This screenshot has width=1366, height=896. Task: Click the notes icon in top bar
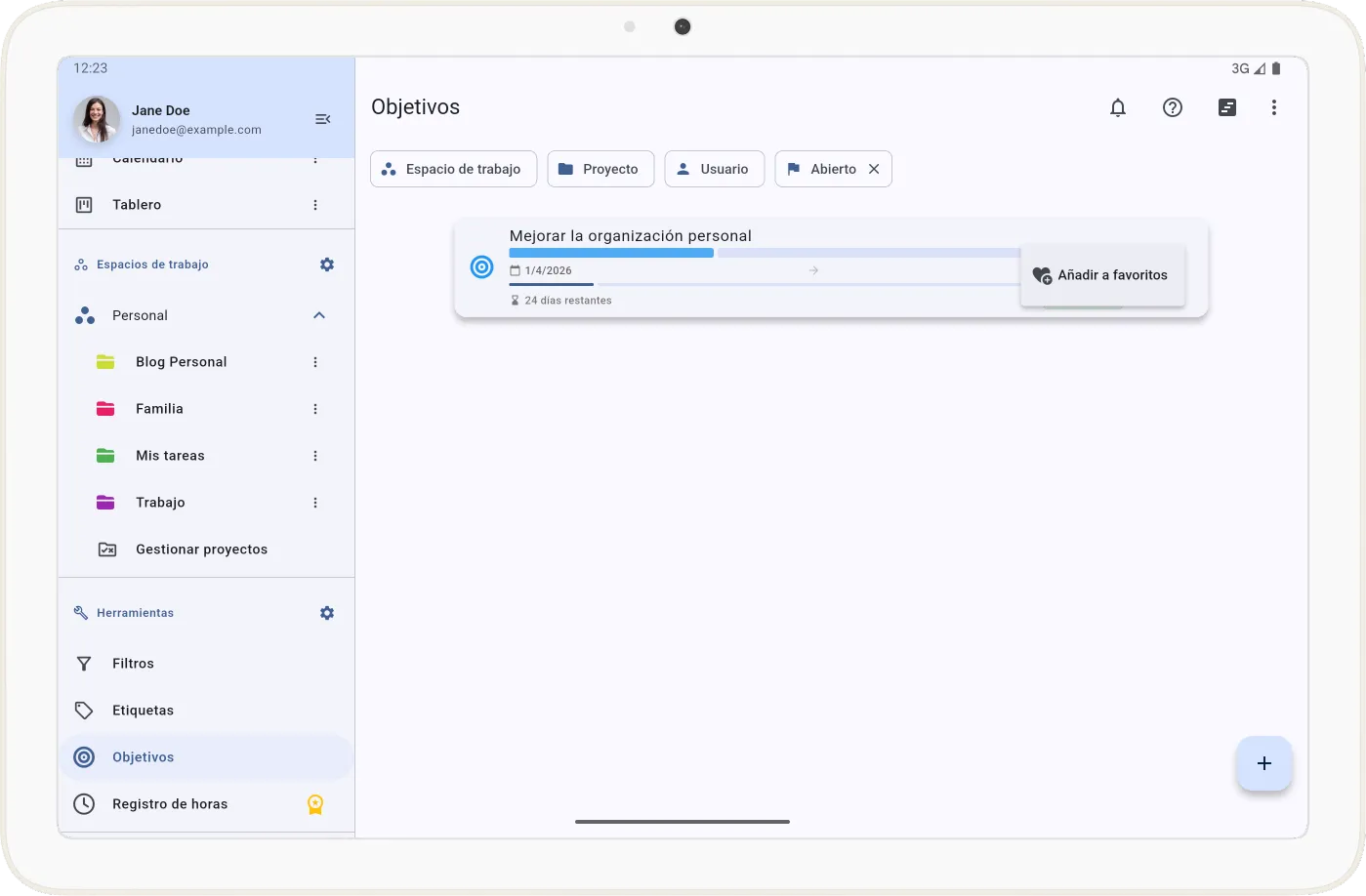click(1227, 107)
